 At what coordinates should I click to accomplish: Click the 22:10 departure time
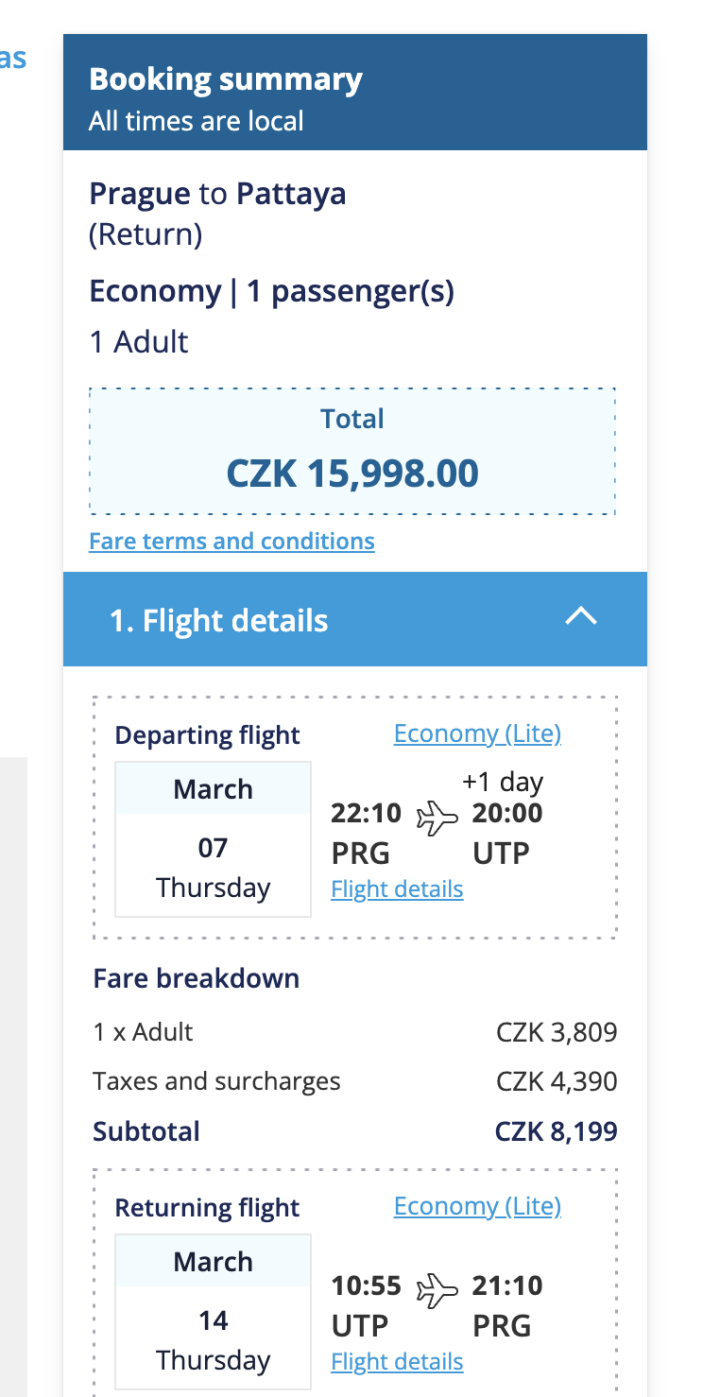pyautogui.click(x=366, y=814)
